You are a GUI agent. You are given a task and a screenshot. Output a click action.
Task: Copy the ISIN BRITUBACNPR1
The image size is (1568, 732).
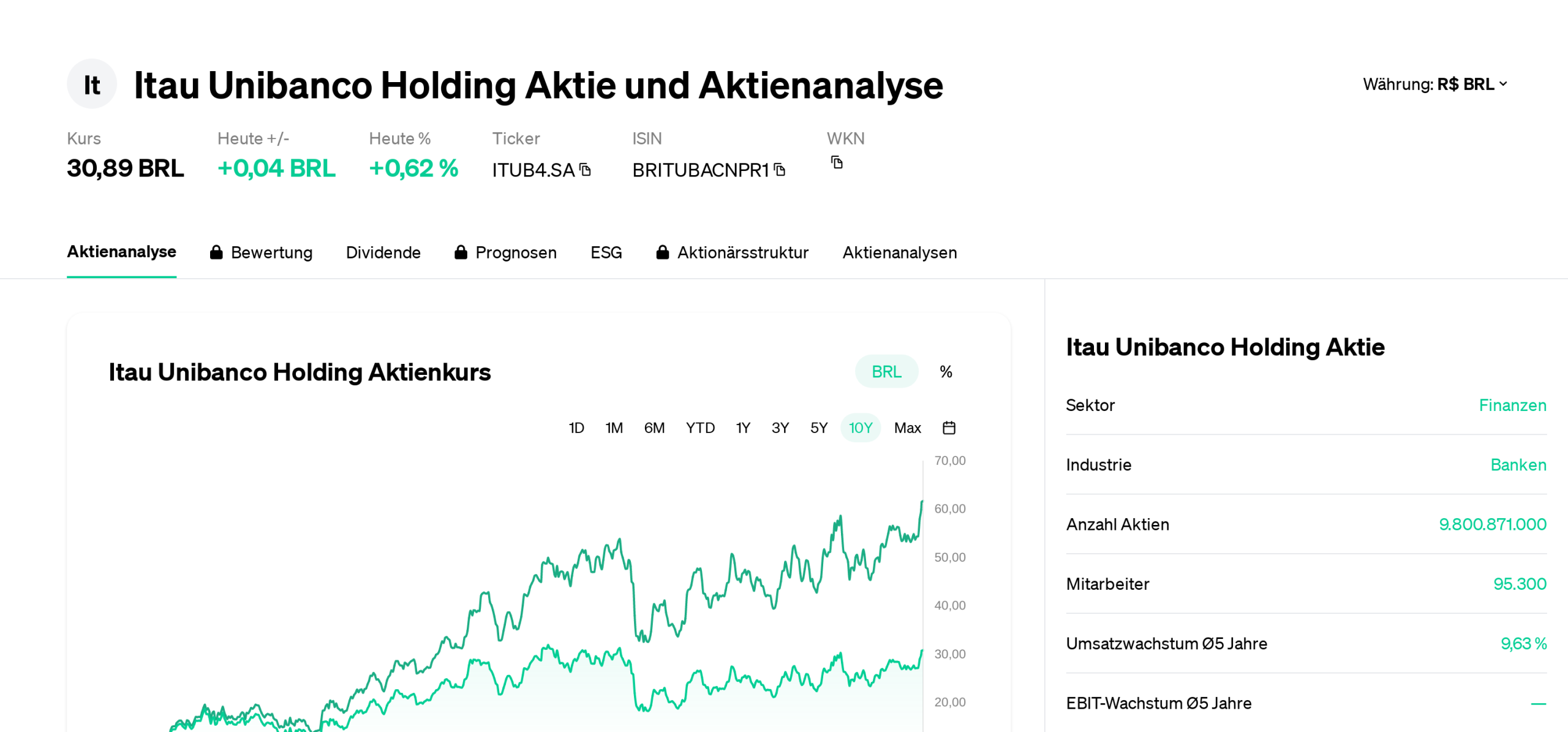pyautogui.click(x=780, y=170)
